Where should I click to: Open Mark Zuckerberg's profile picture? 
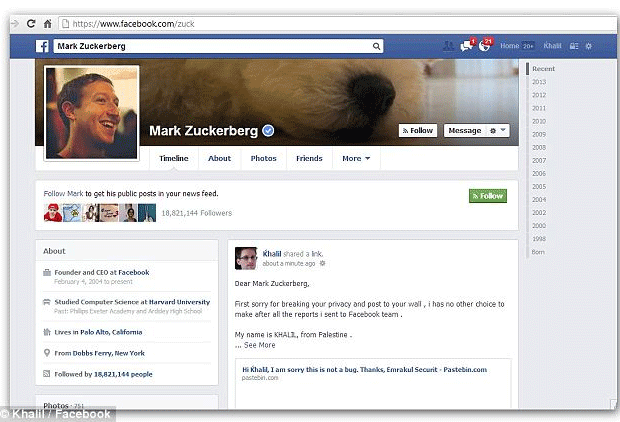(x=92, y=113)
